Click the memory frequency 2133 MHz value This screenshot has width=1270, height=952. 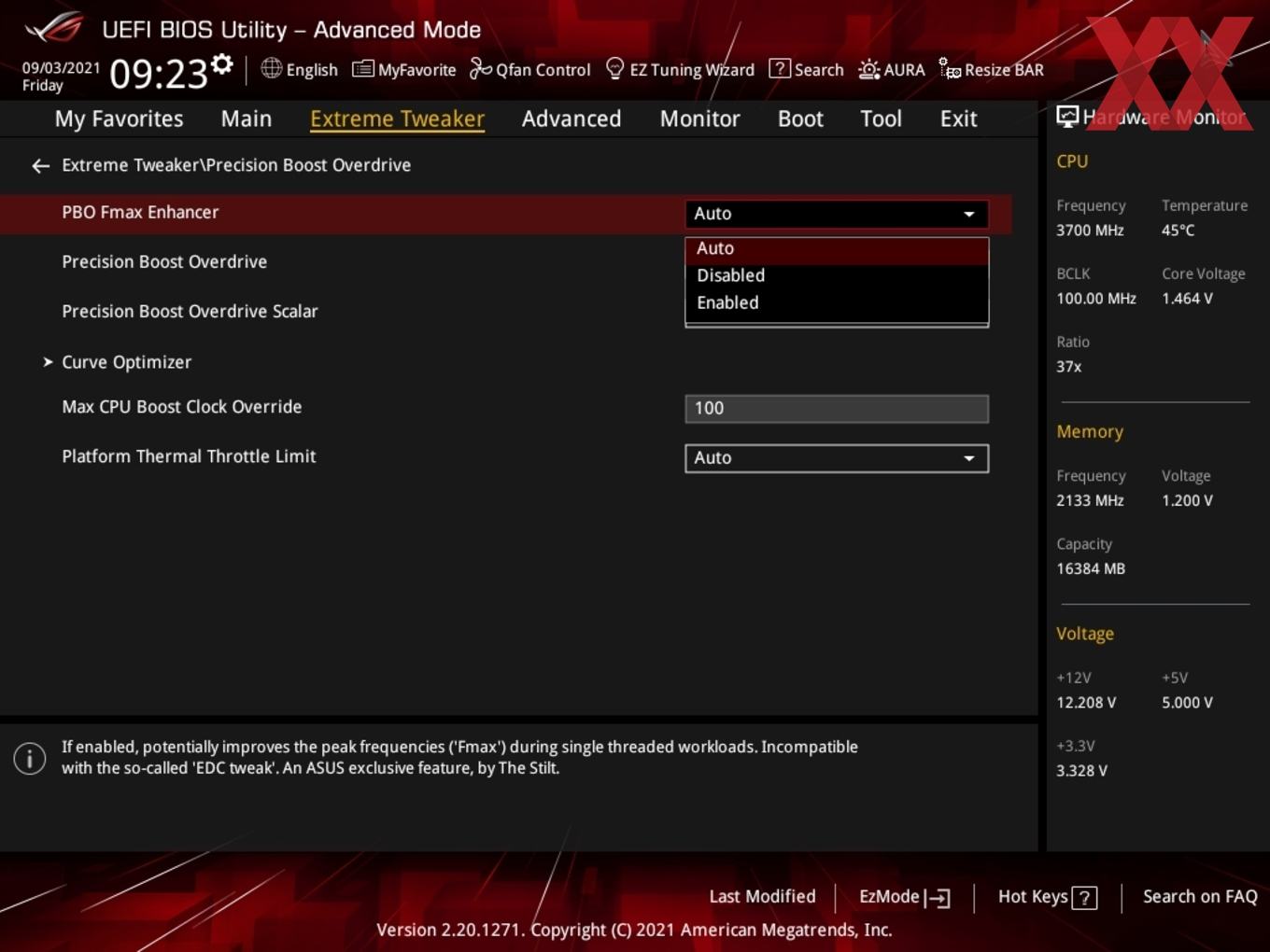[1090, 500]
